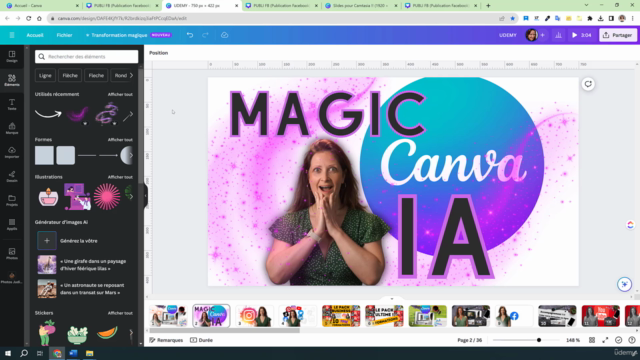The width and height of the screenshot is (640, 360).
Task: Click Afficher tout for Stickers
Action: click(120, 313)
